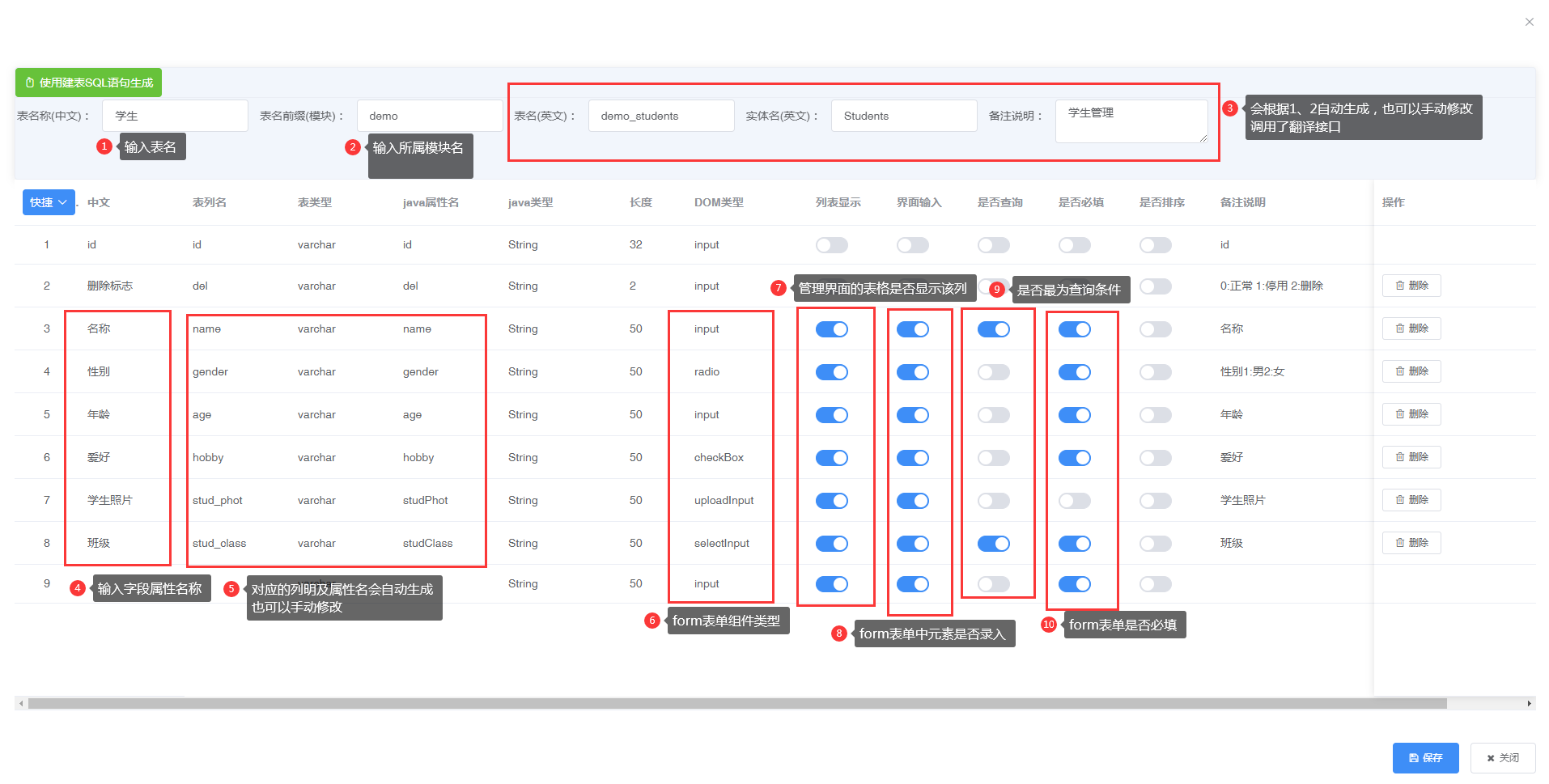The width and height of the screenshot is (1549, 784).
Task: Click the 表名前缀(模块) input with demo
Action: click(430, 116)
